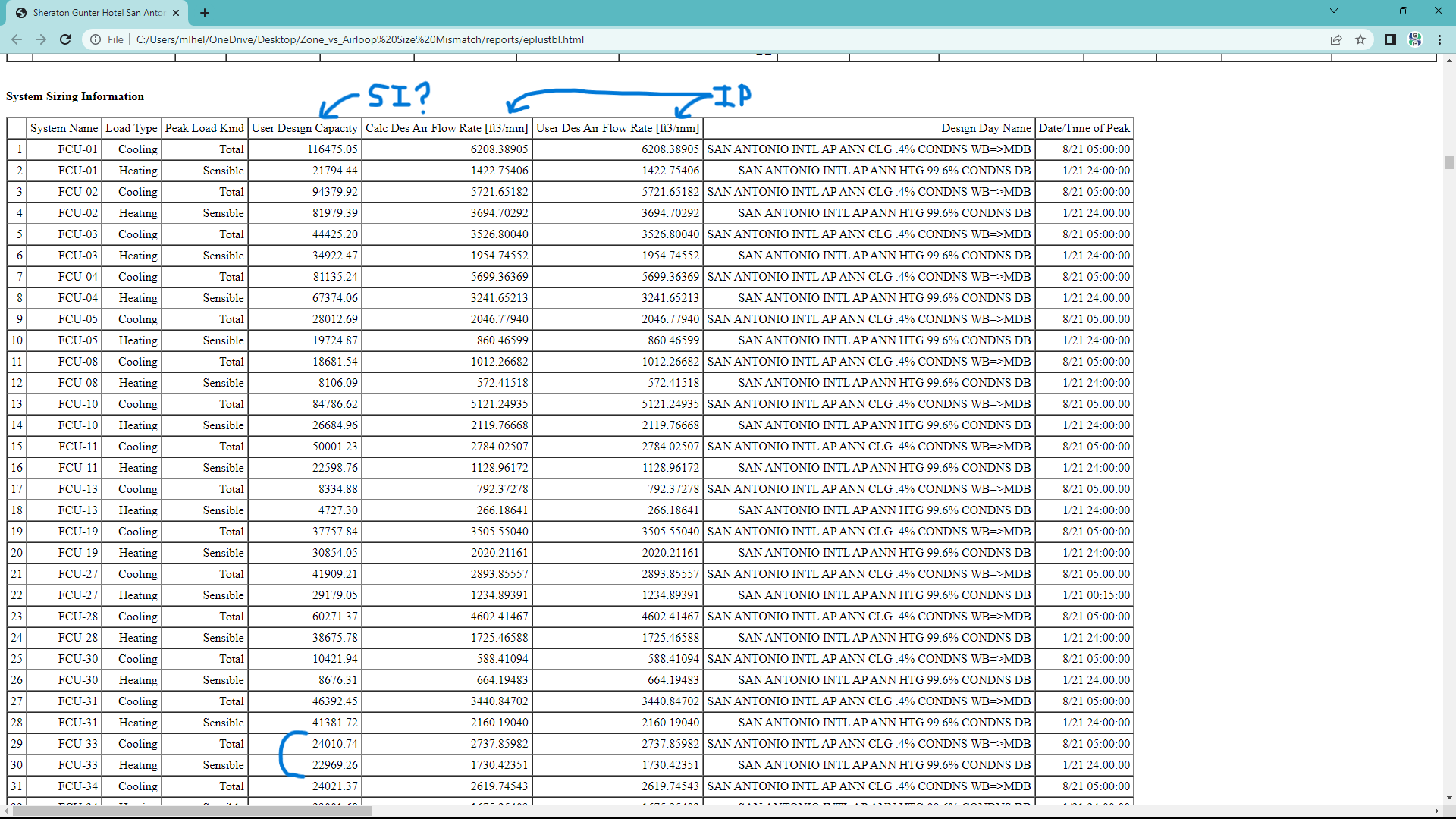Click the browser back navigation arrow
This screenshot has width=1456, height=819.
point(17,39)
